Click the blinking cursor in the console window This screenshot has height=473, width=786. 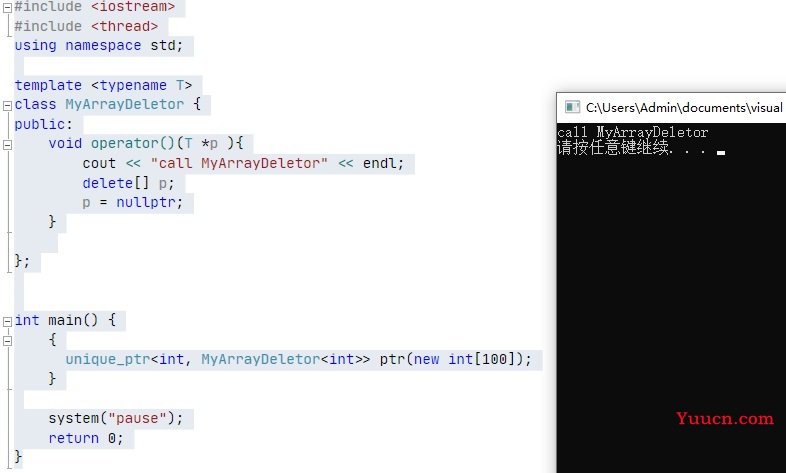[721, 153]
